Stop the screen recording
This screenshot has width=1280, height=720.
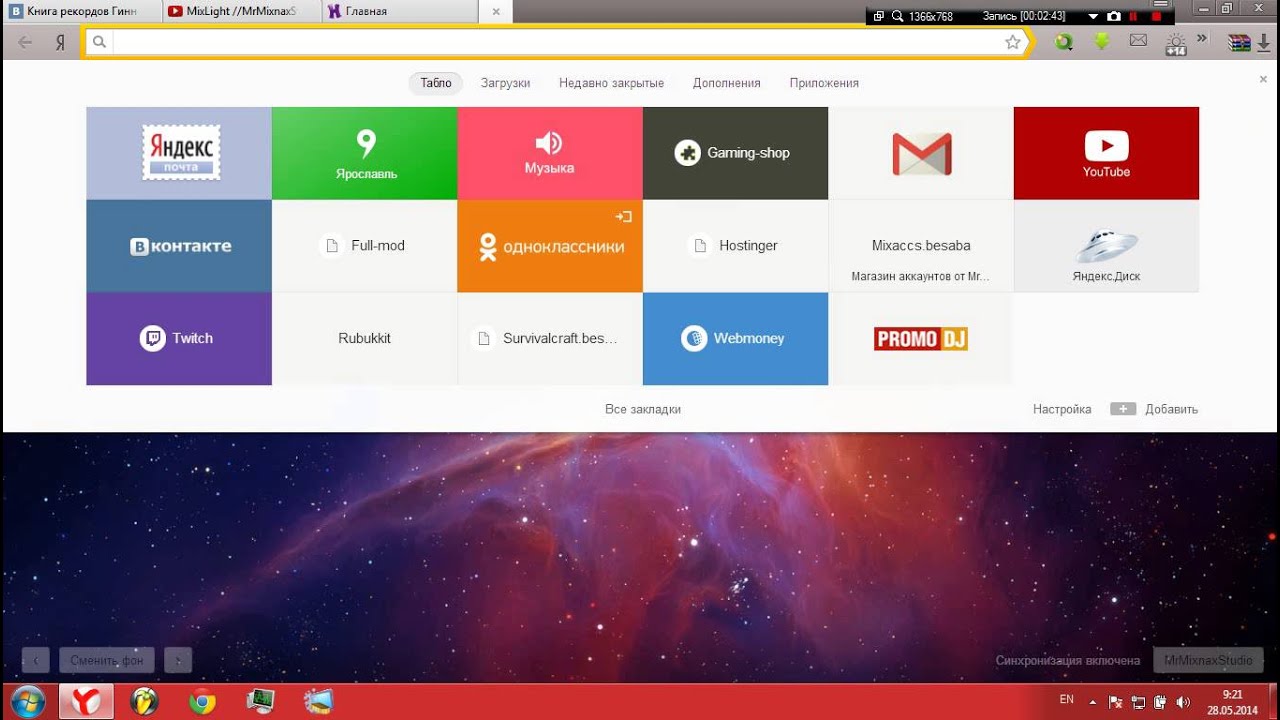pos(1157,16)
